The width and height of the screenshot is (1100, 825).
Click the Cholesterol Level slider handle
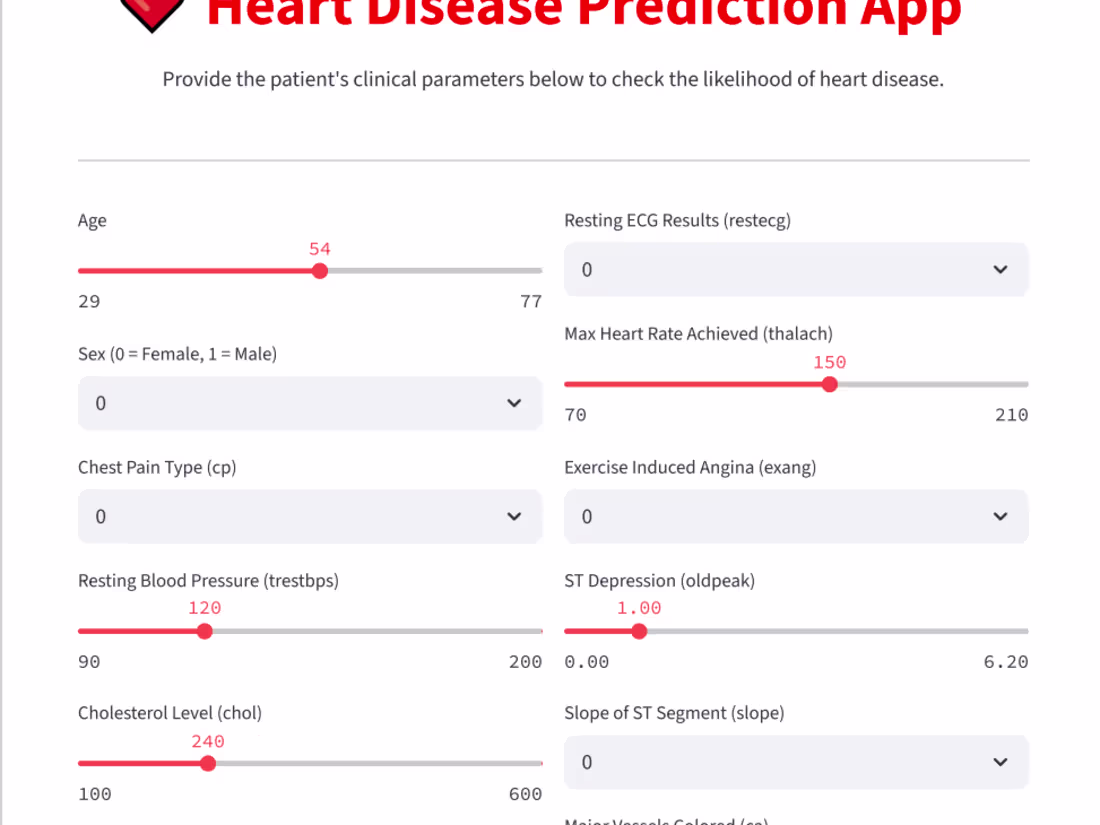tap(207, 763)
